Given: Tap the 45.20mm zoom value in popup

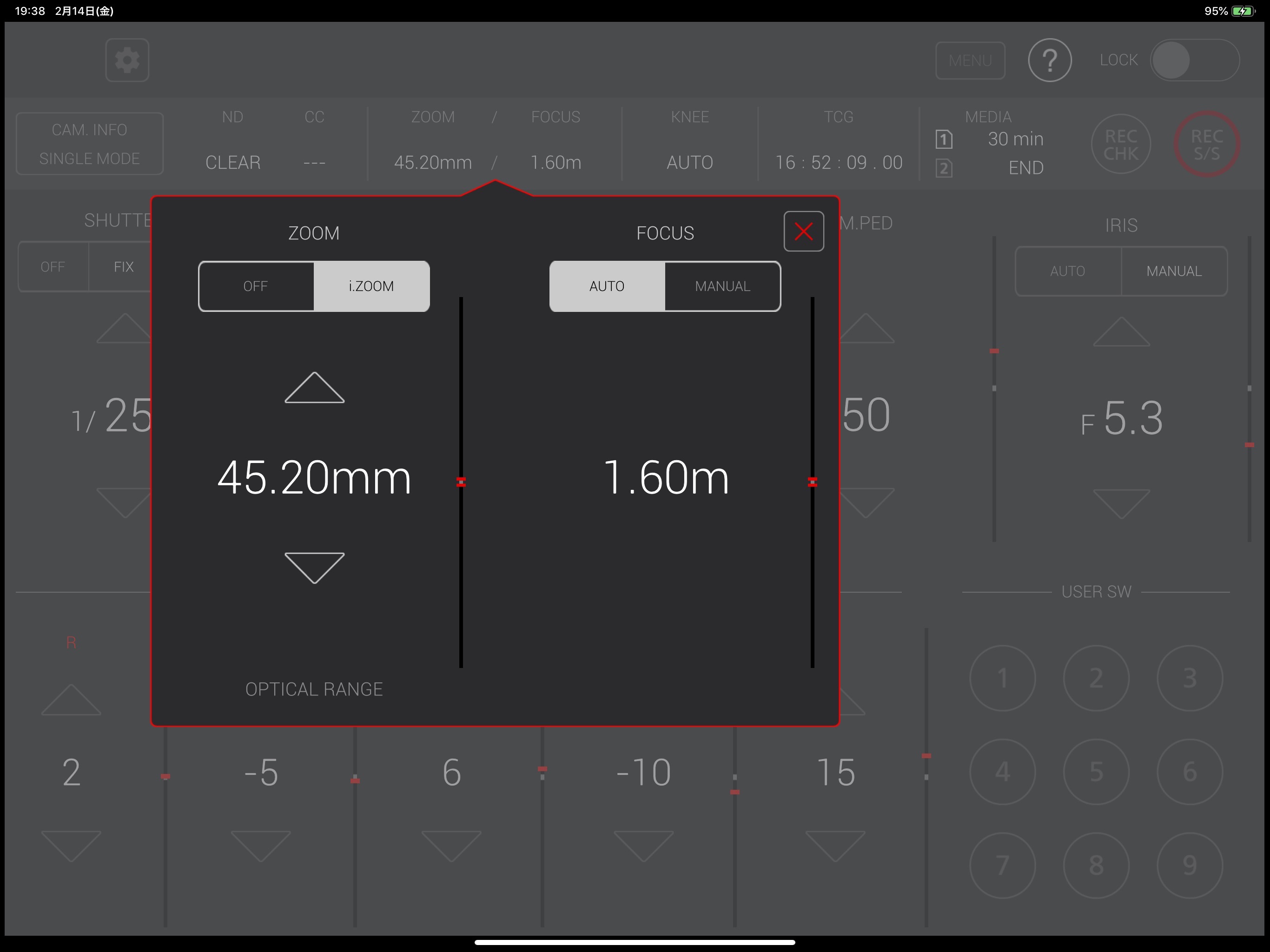Looking at the screenshot, I should coord(315,478).
